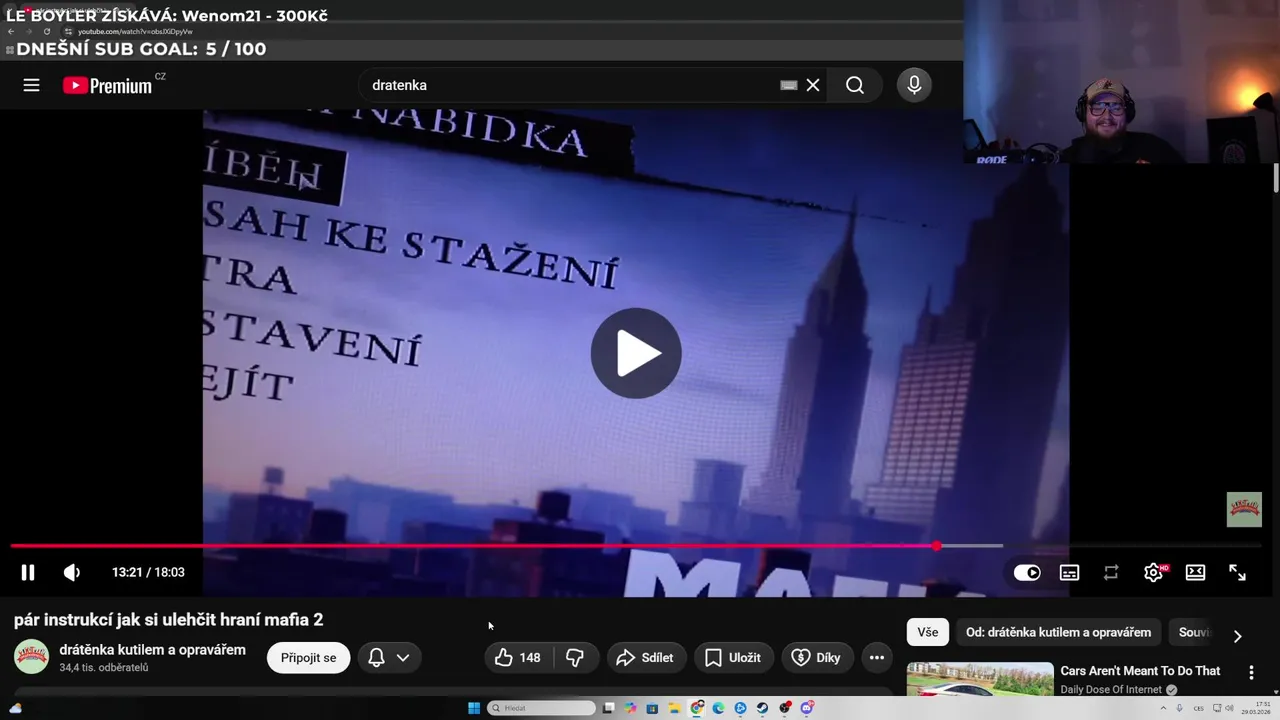This screenshot has height=720, width=1280.
Task: Open Microsoft Edge from the taskbar
Action: coord(718,708)
